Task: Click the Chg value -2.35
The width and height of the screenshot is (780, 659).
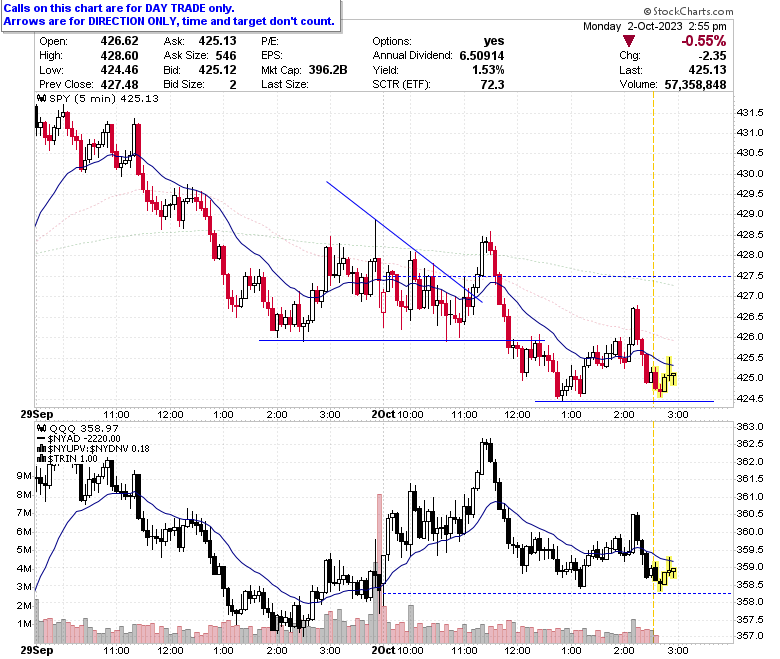Action: pos(712,55)
